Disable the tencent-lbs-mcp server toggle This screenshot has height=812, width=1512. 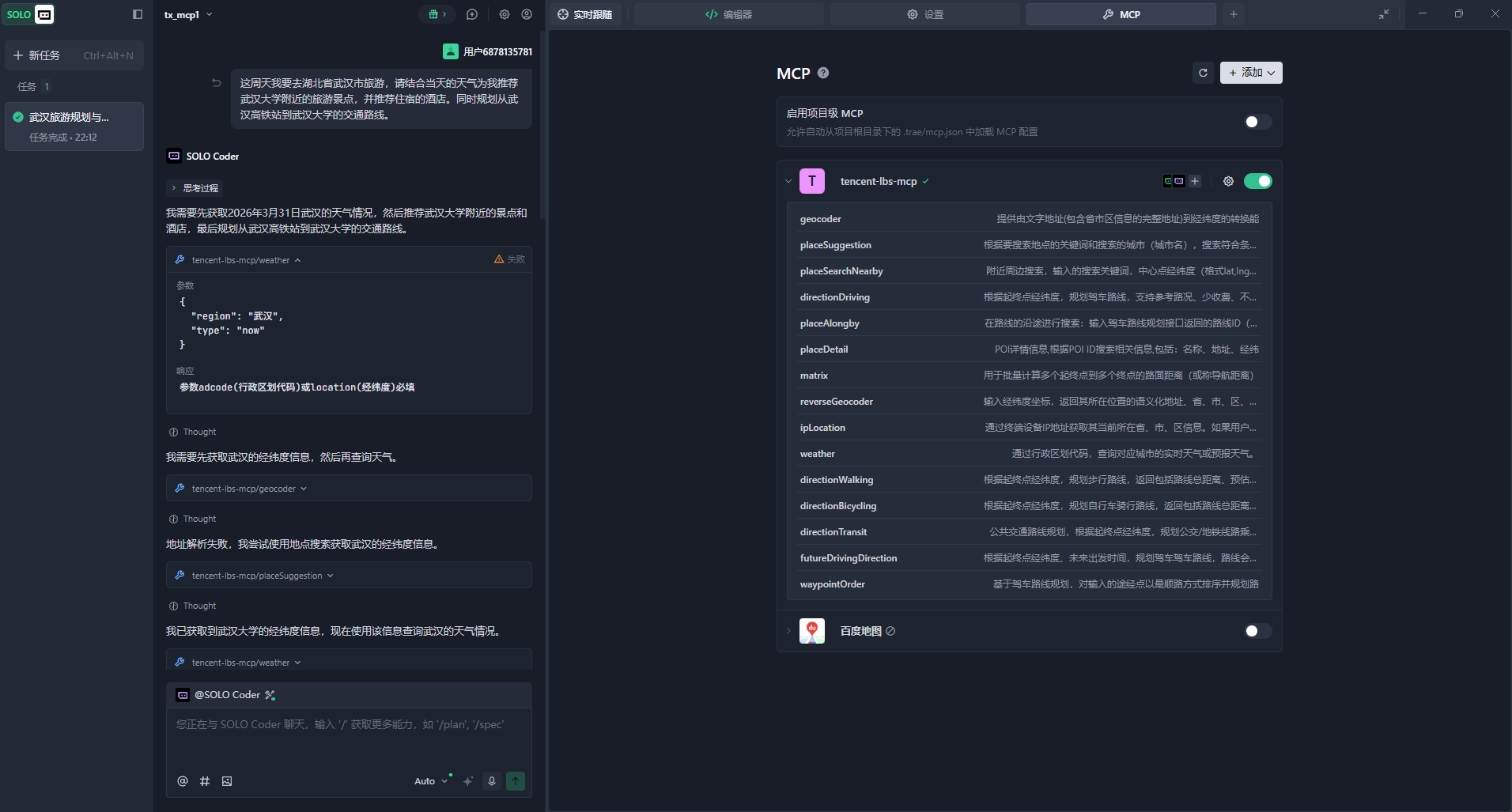(1257, 181)
